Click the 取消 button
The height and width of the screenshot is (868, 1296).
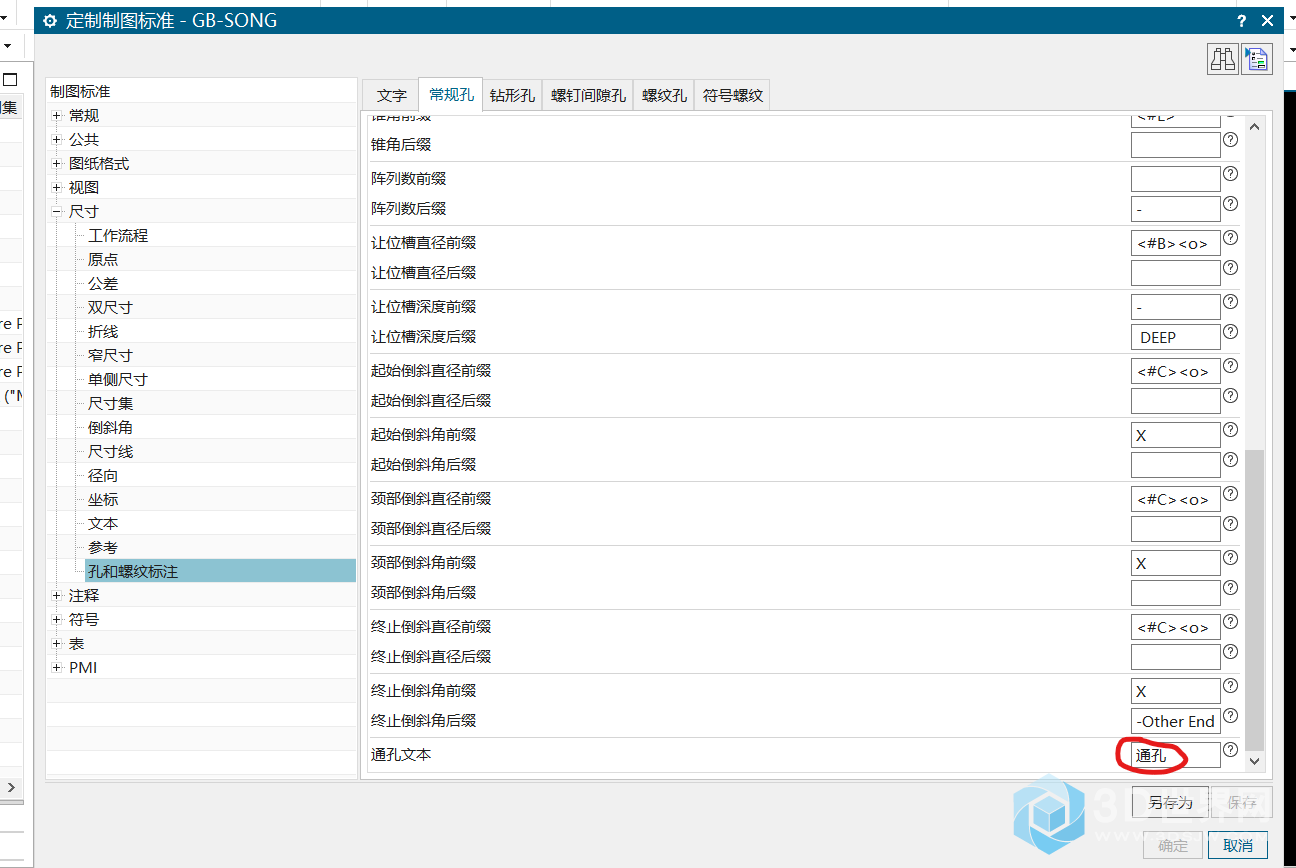1238,845
